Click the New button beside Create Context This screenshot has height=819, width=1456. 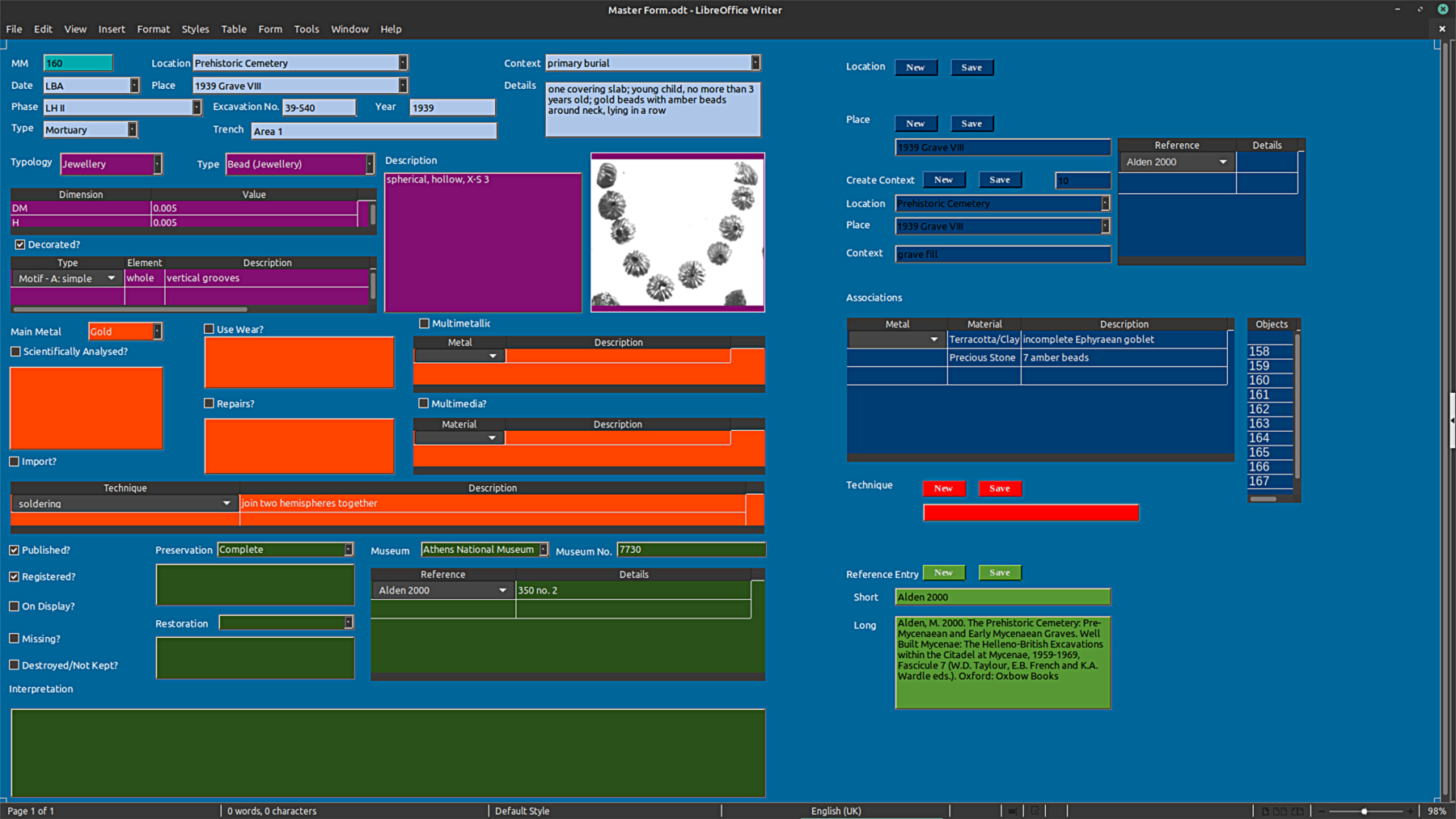943,179
